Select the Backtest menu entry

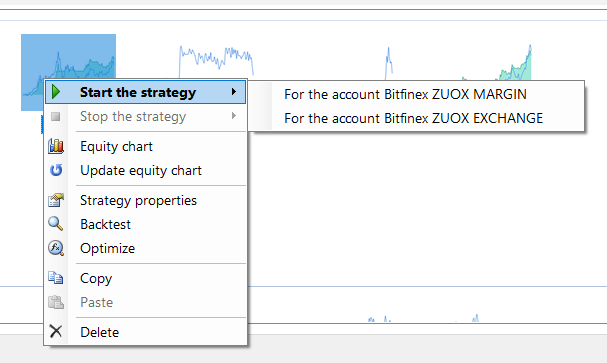(105, 224)
